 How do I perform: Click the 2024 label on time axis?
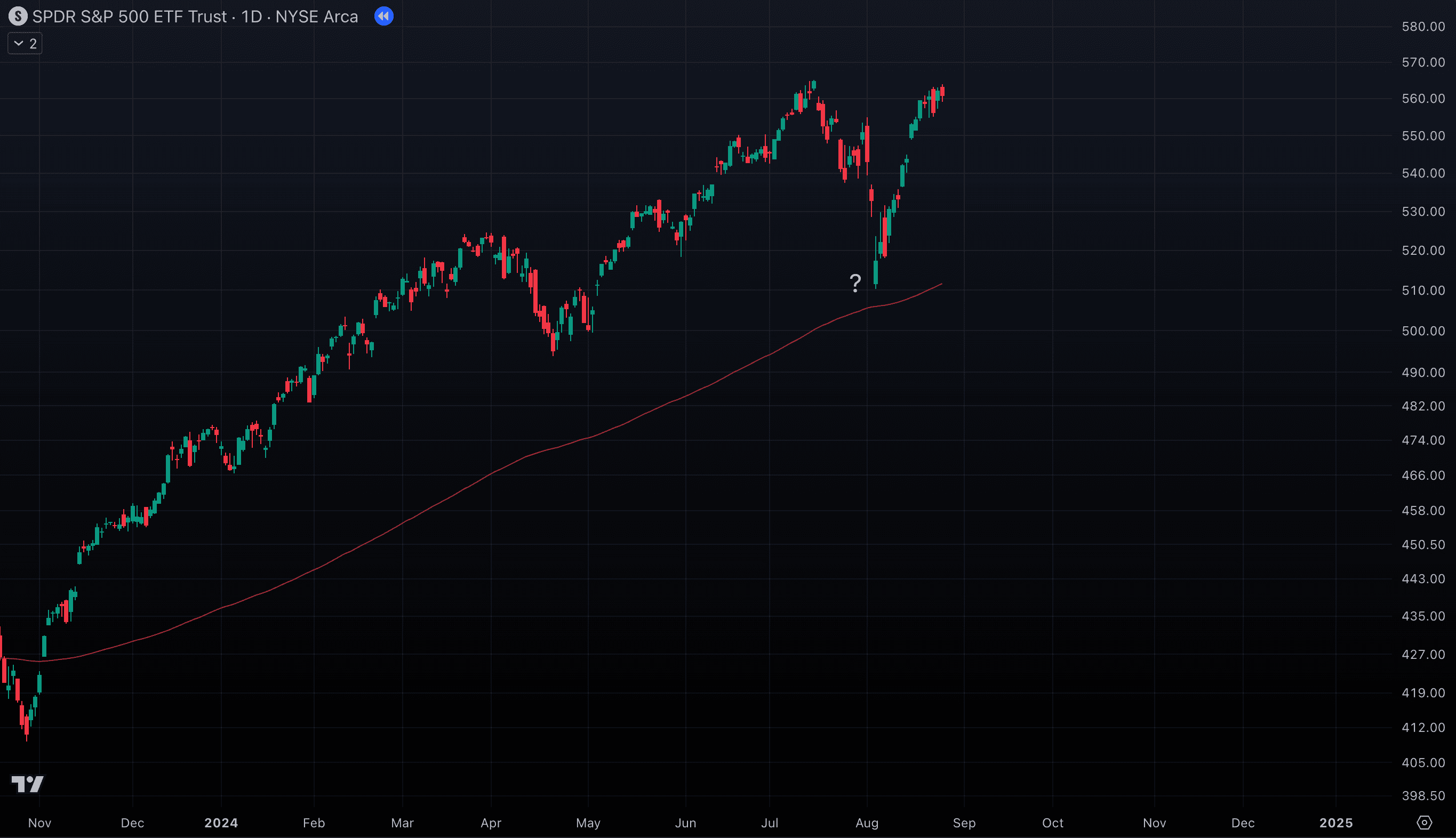tap(221, 823)
